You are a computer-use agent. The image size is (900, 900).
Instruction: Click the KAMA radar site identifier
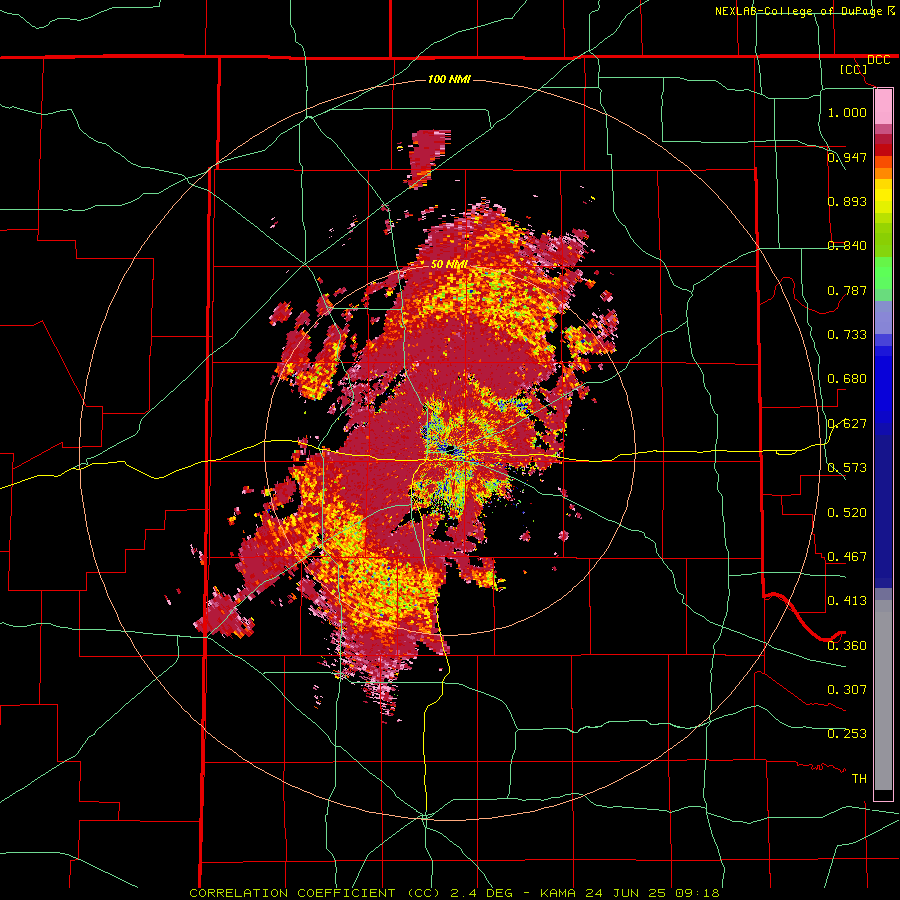pos(560,893)
